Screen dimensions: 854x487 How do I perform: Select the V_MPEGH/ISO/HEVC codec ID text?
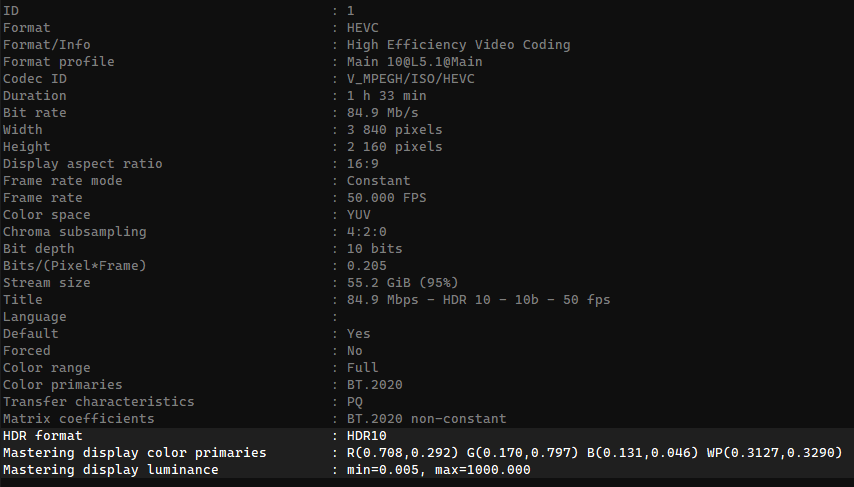tap(410, 79)
